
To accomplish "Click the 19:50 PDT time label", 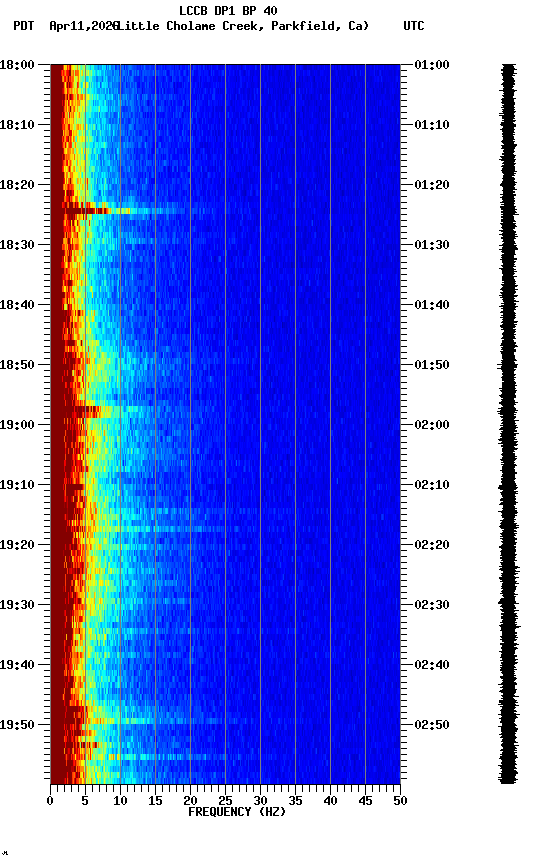I will [x=17, y=725].
